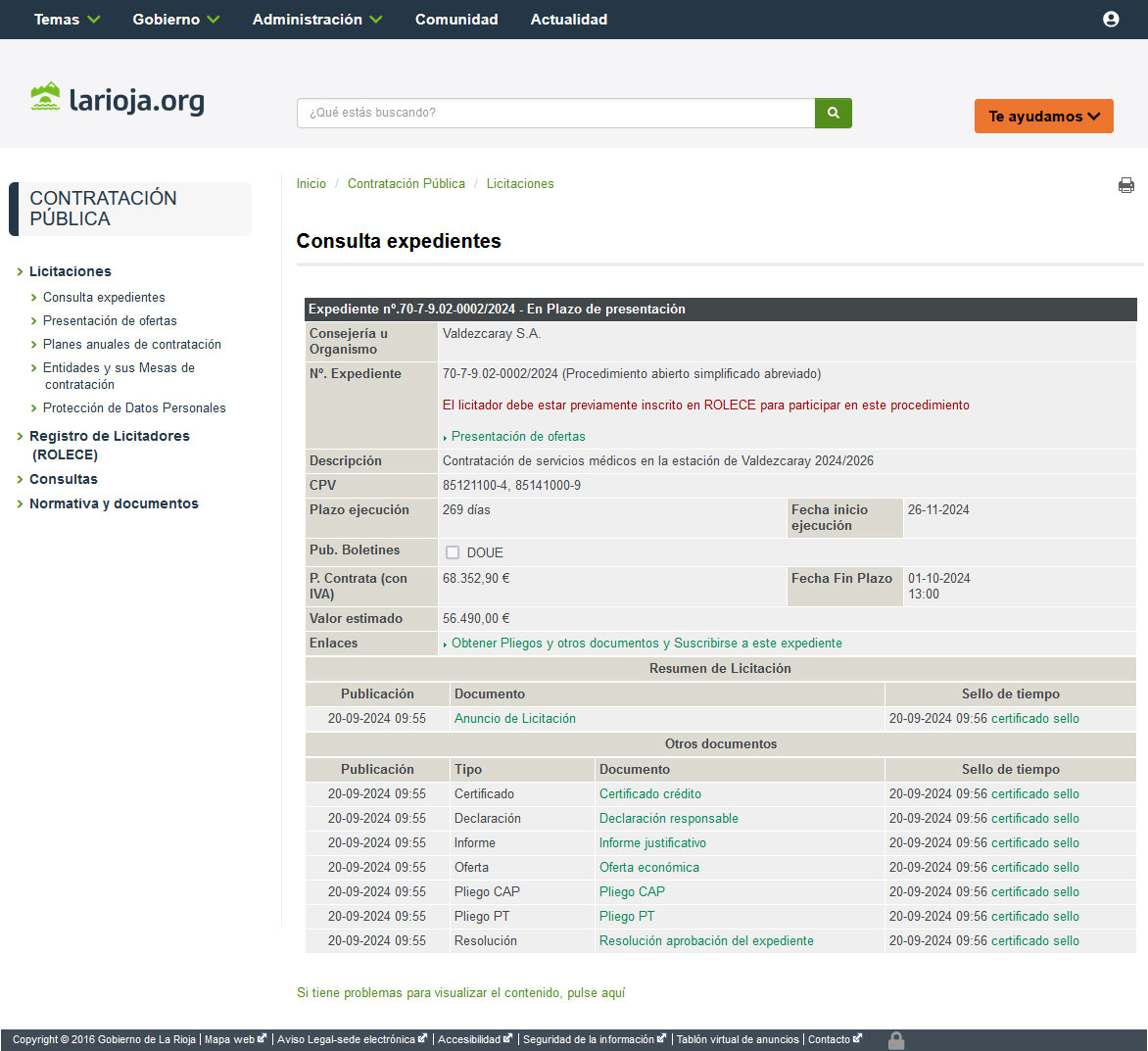Click external link icon beside Accesibilidad
Screen dimensions: 1148x1051
point(507,1039)
